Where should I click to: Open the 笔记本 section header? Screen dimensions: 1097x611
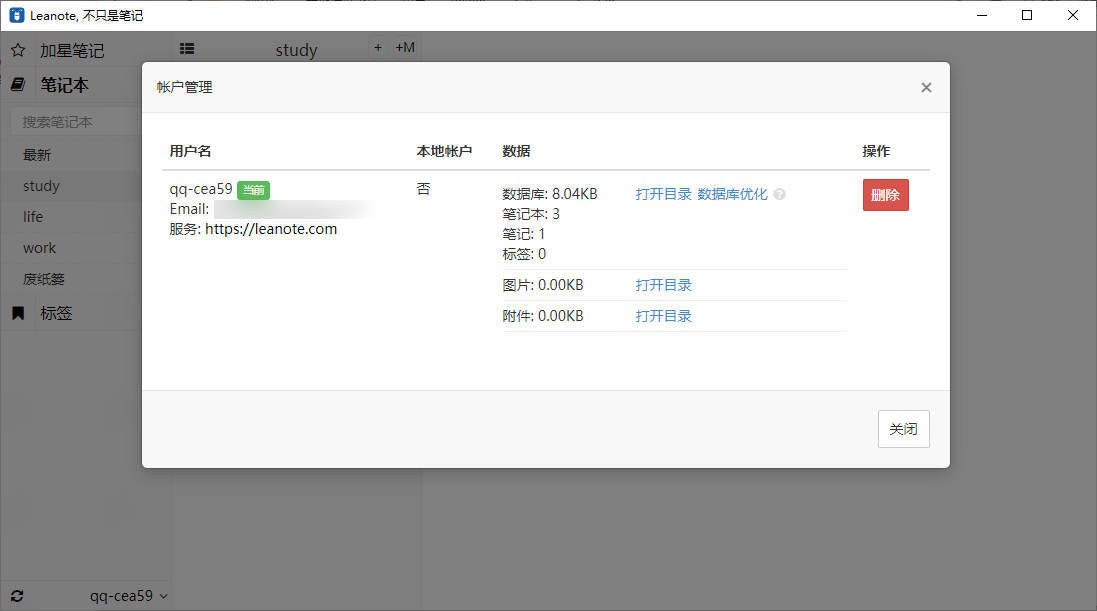coord(64,85)
